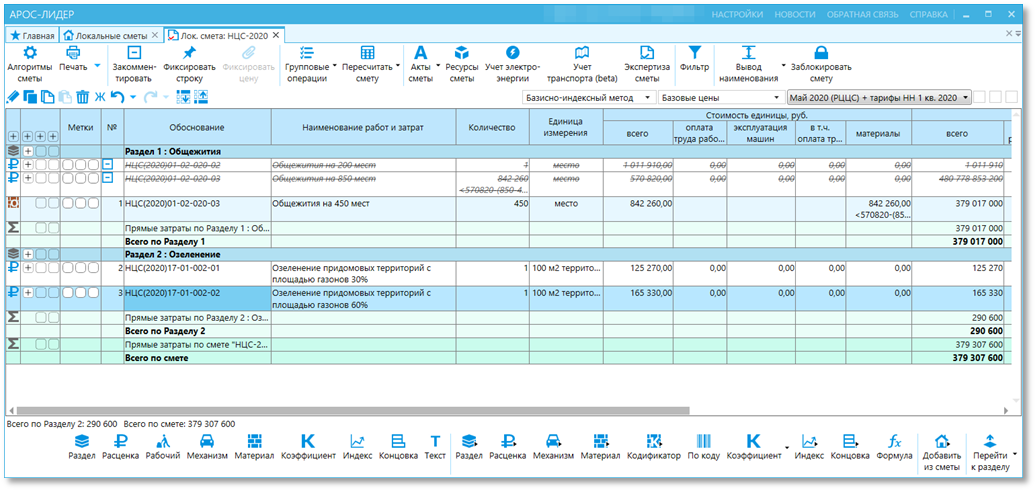Toggle first Метки checkbox for НЦС(2020)01-02-020-03
Screen dimensions: 1036x491
(67, 204)
